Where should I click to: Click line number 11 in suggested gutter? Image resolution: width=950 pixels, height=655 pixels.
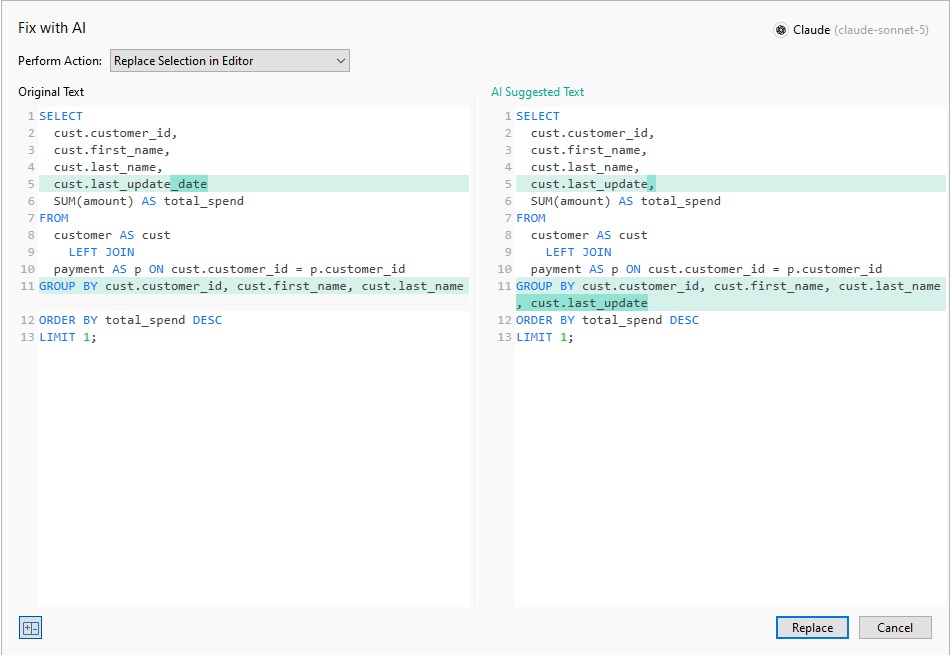click(505, 286)
